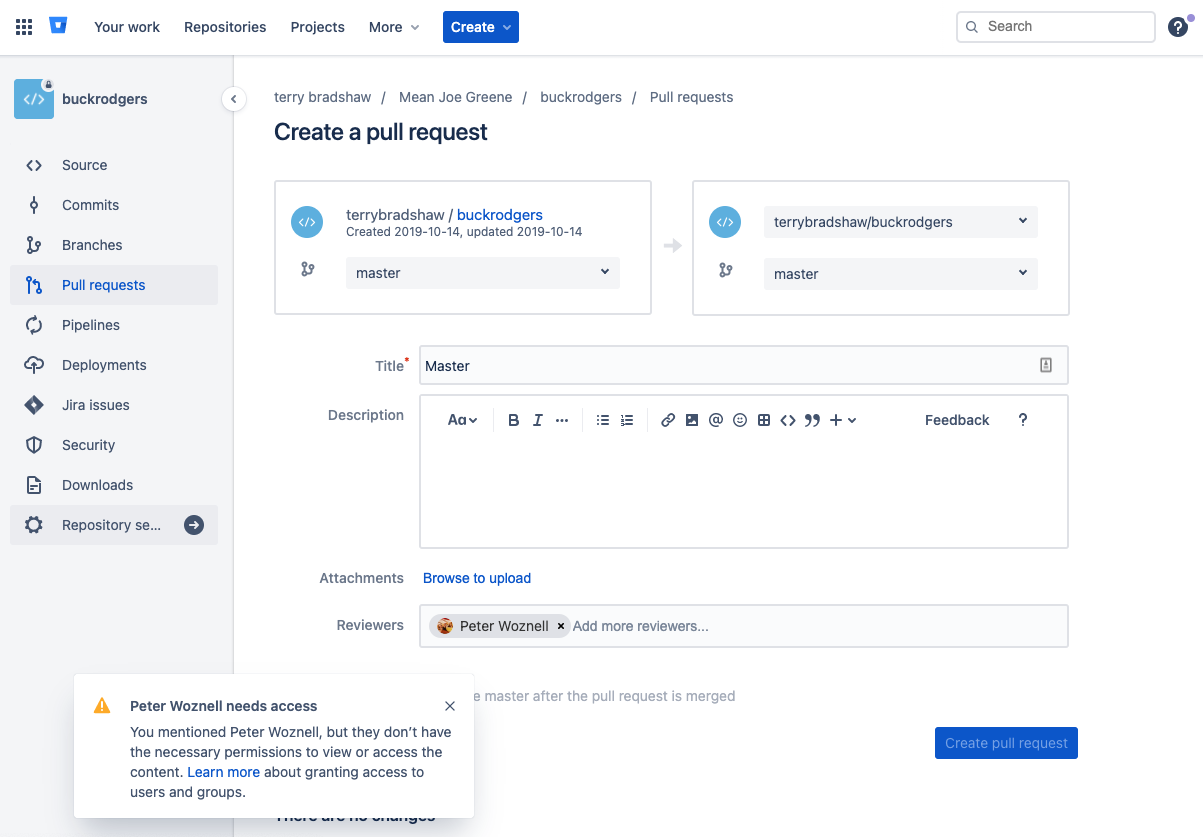Click the Deployments cloud upload icon
The height and width of the screenshot is (837, 1203).
[34, 365]
